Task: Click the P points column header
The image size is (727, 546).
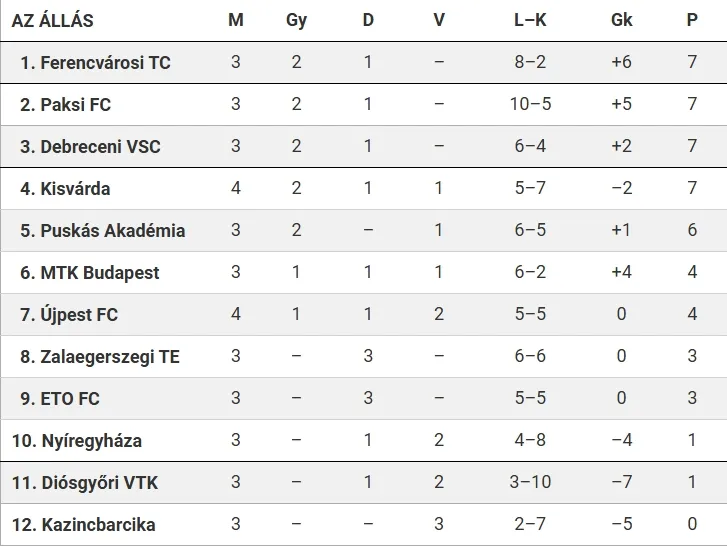Action: (x=692, y=20)
